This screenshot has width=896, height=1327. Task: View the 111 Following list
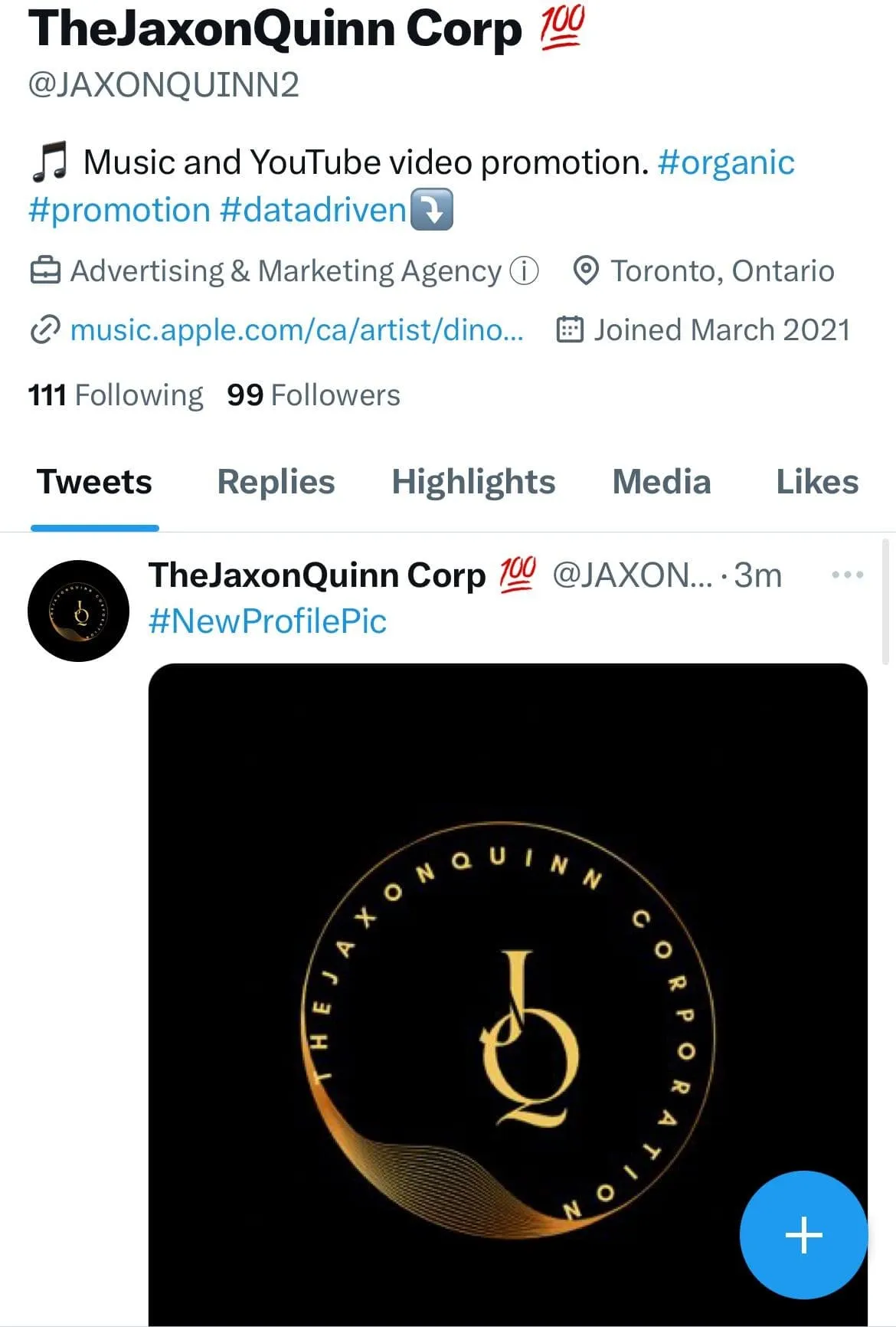(116, 395)
